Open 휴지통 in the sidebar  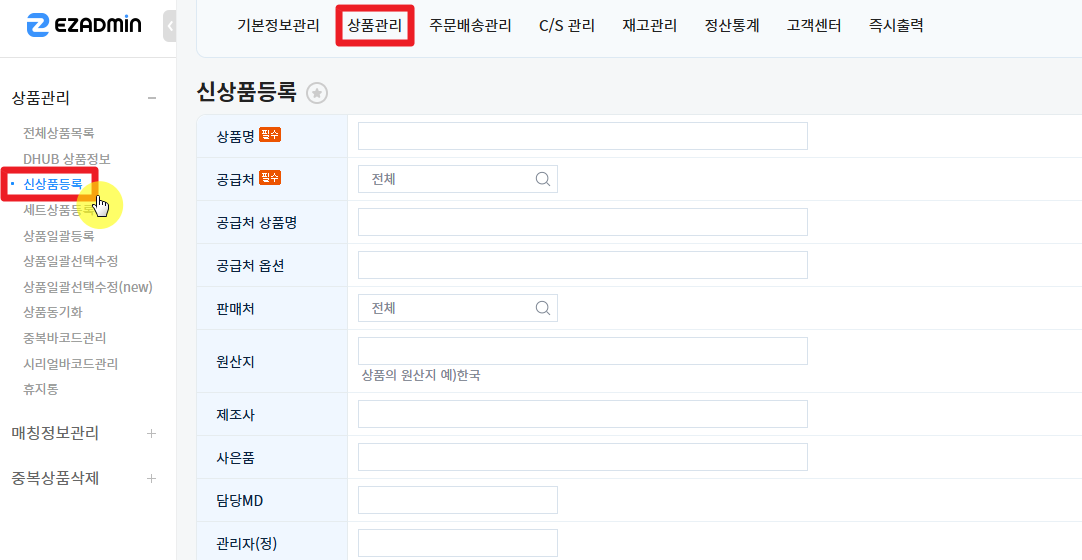41,390
